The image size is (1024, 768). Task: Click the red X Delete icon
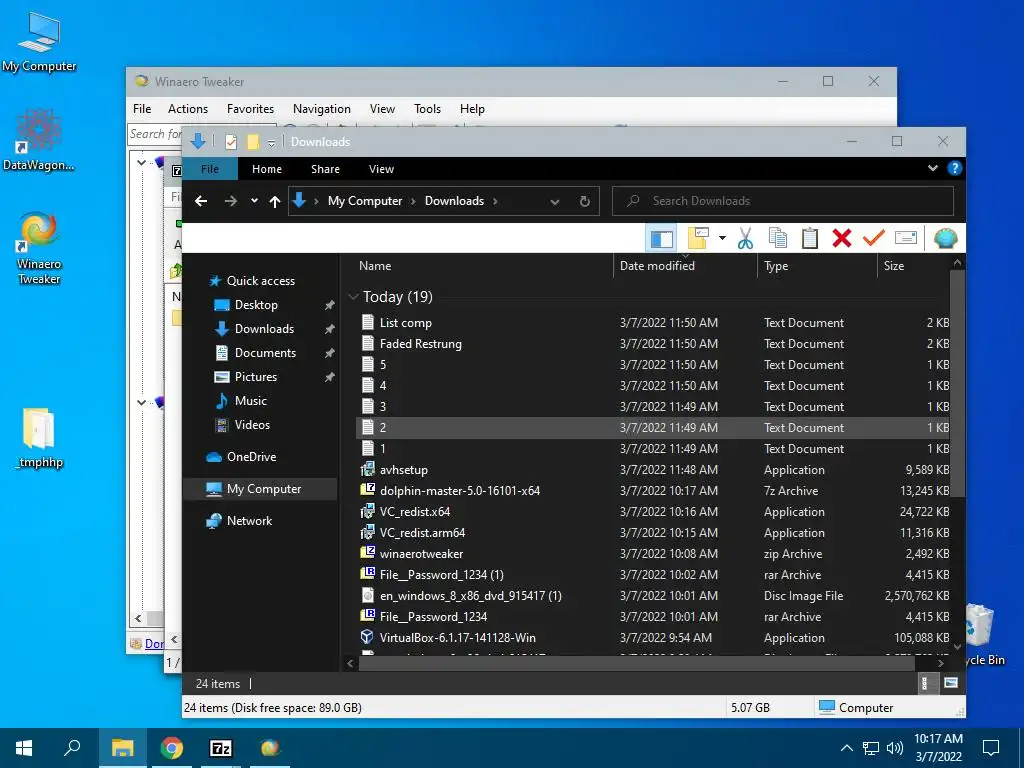click(842, 238)
